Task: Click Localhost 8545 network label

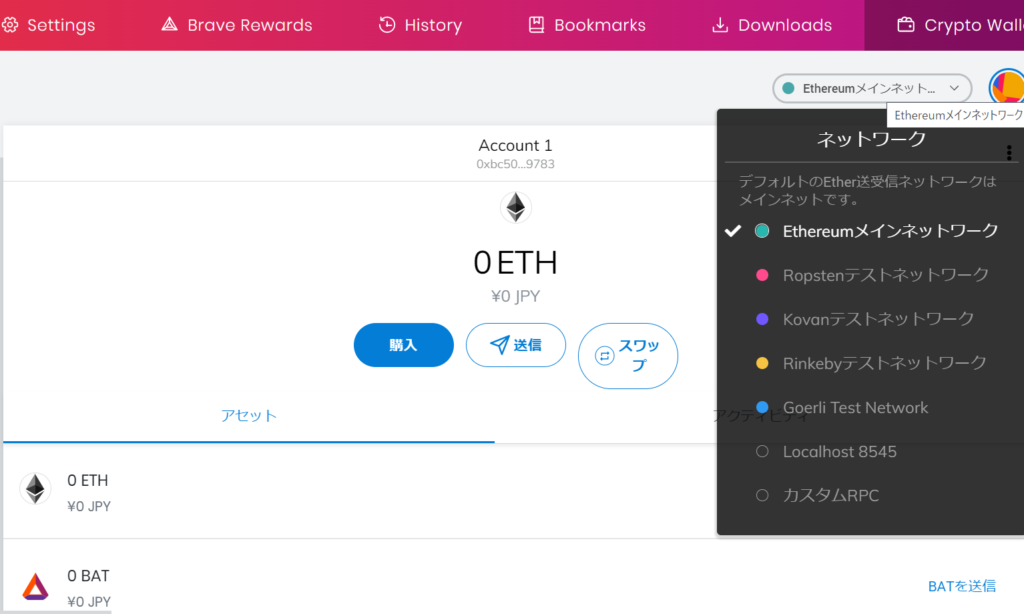Action: click(x=840, y=451)
